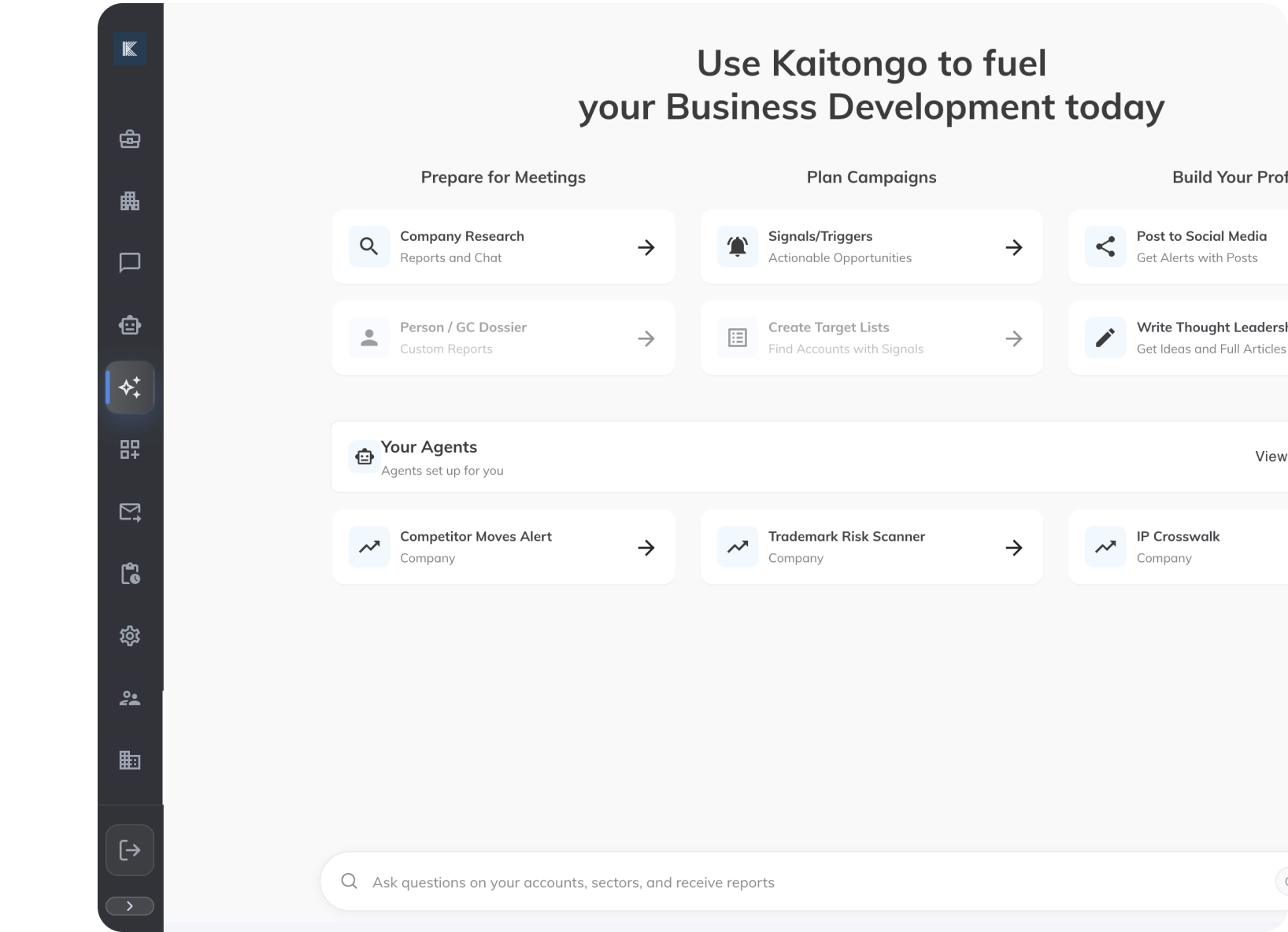Open the briefcase sidebar icon
The image size is (1288, 932).
tap(130, 139)
